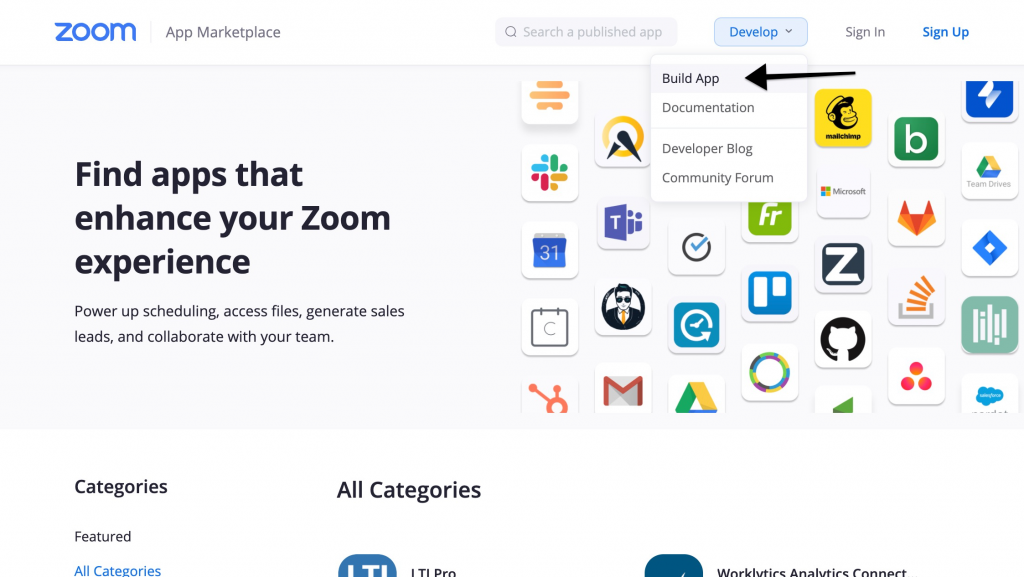Select the multicolor ring app icon
1024x577 pixels.
(x=770, y=372)
